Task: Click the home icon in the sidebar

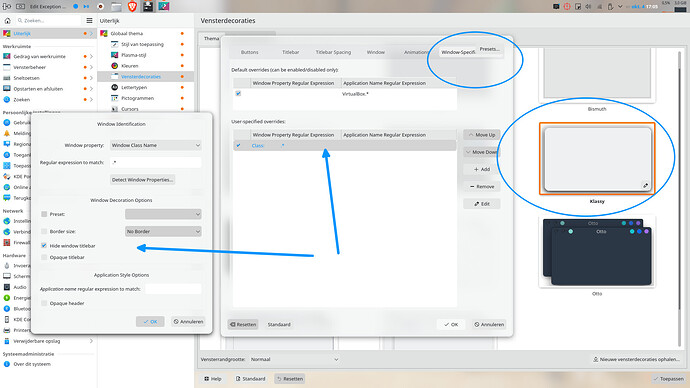Action: click(x=7, y=21)
